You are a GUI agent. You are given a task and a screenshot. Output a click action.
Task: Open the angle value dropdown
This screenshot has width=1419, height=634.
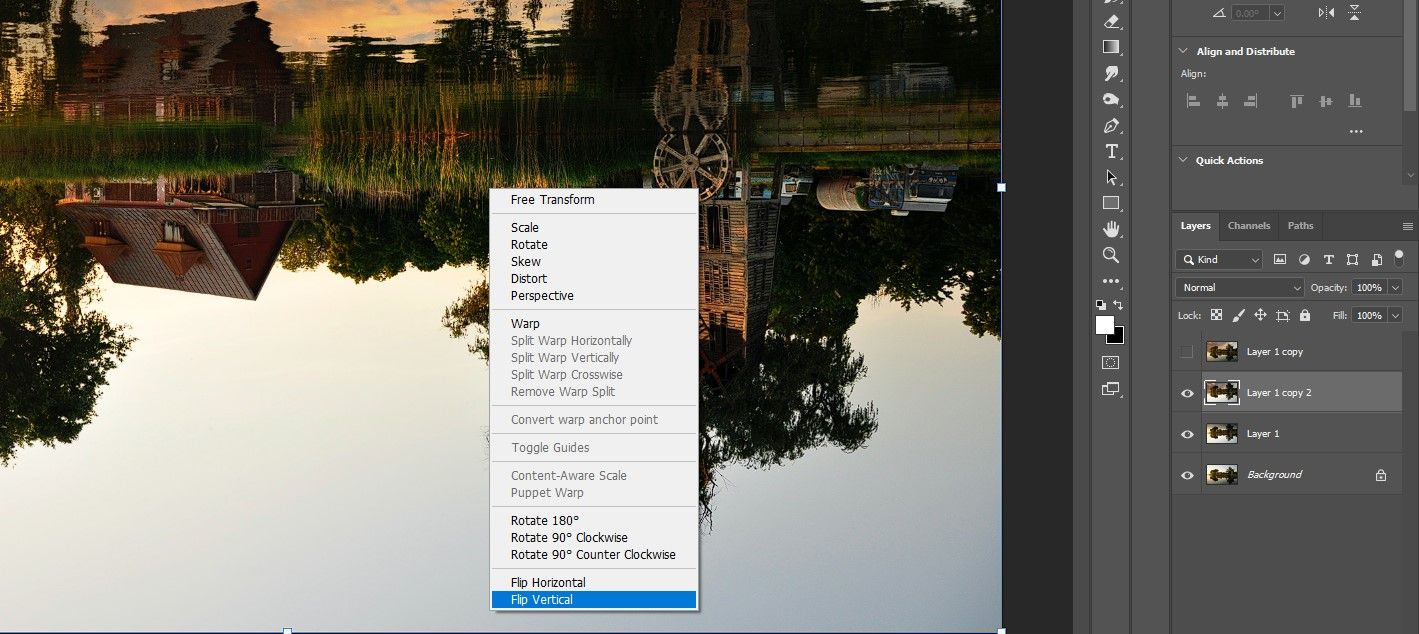pos(1278,13)
